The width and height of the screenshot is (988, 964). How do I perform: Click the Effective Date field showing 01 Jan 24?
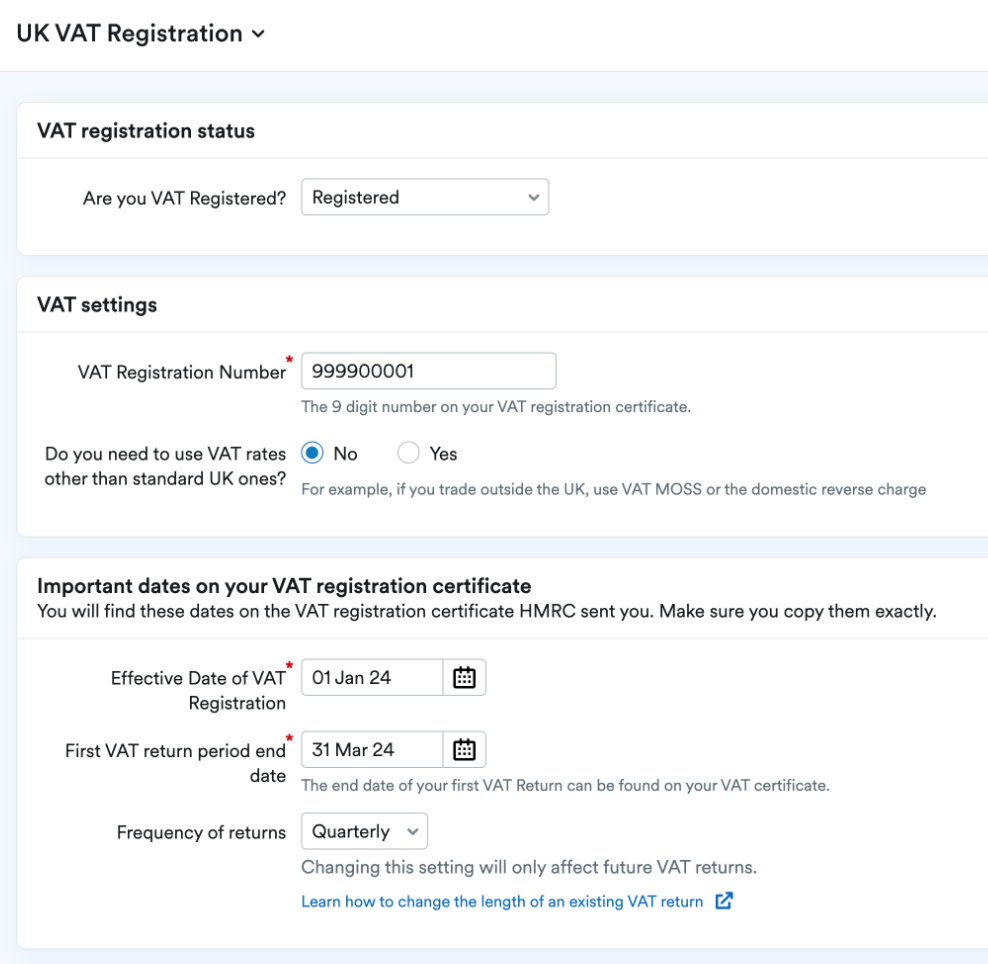(x=372, y=677)
